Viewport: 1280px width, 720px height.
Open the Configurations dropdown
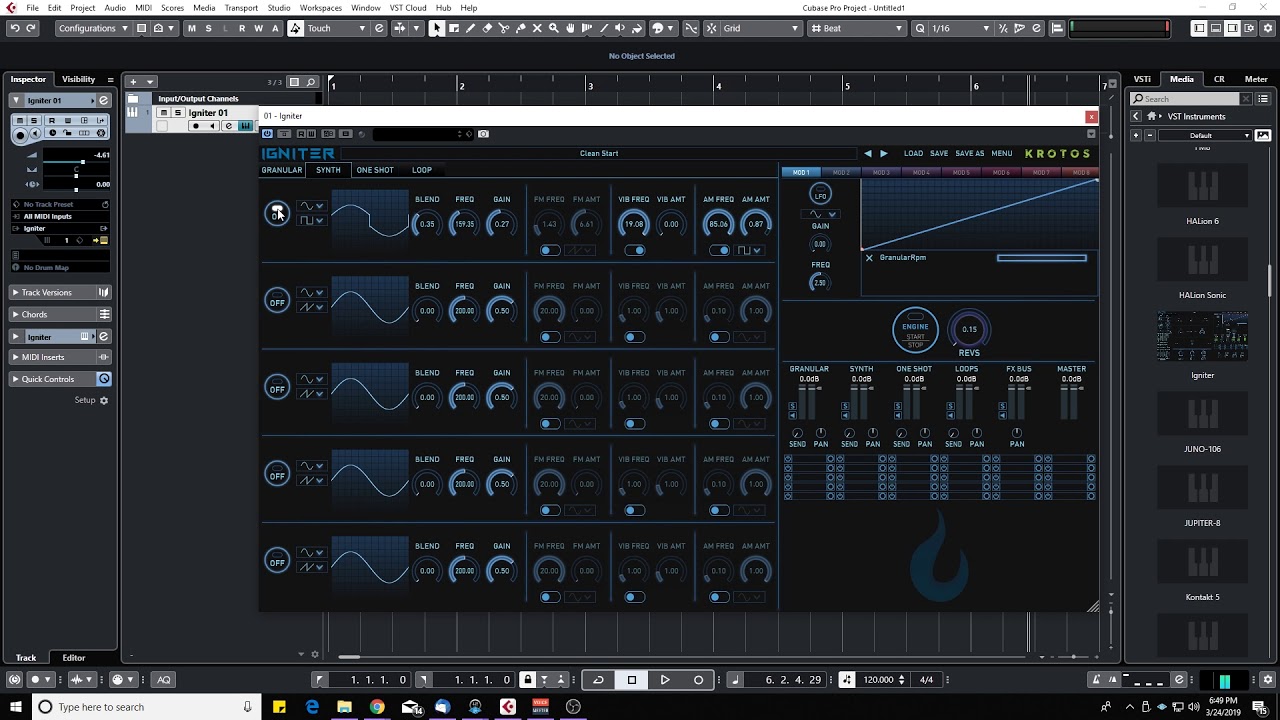(93, 28)
